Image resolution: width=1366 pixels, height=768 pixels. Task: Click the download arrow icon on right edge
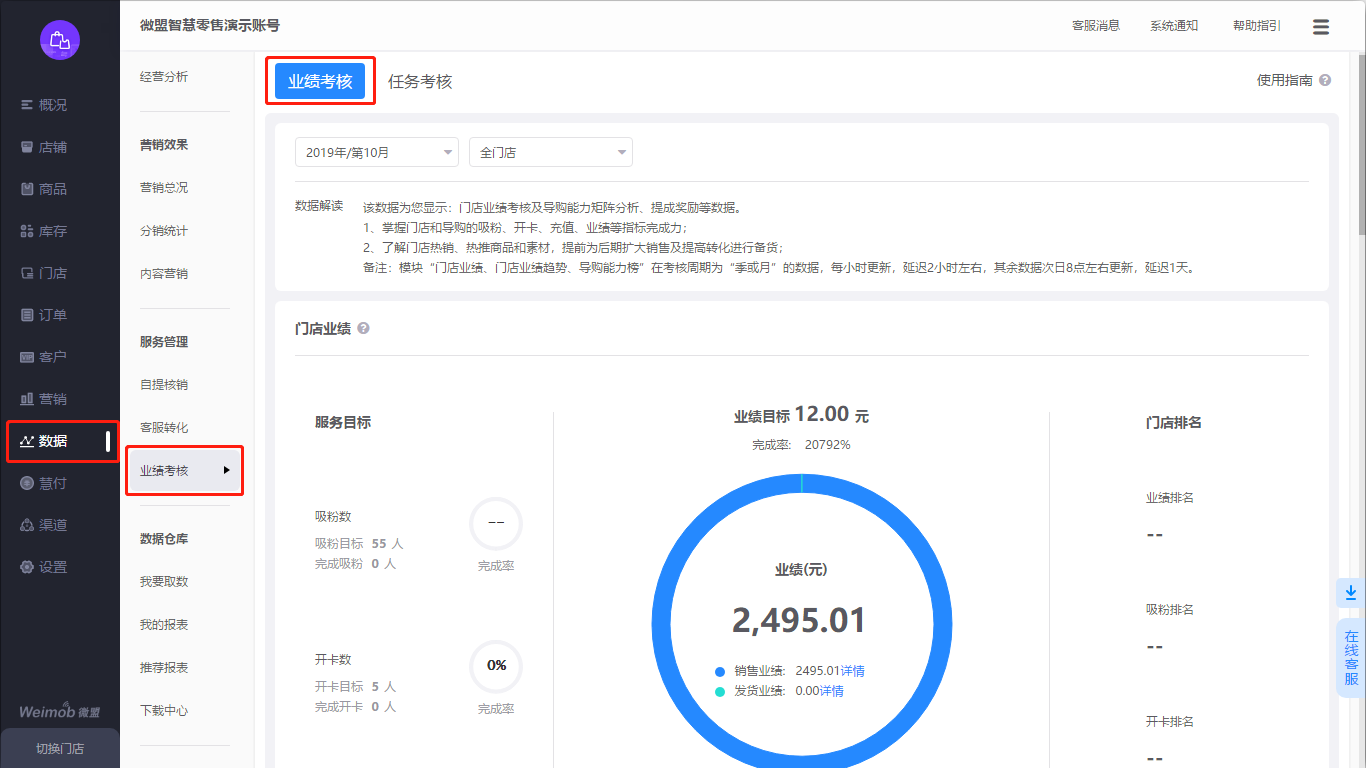pos(1350,592)
